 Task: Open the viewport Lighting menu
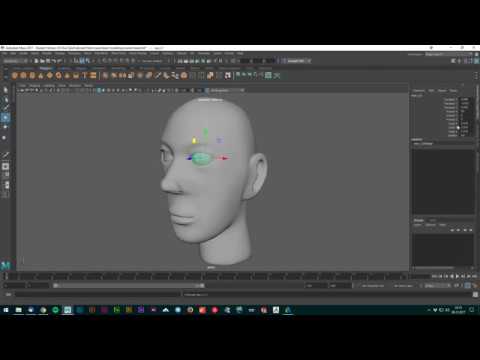49,86
